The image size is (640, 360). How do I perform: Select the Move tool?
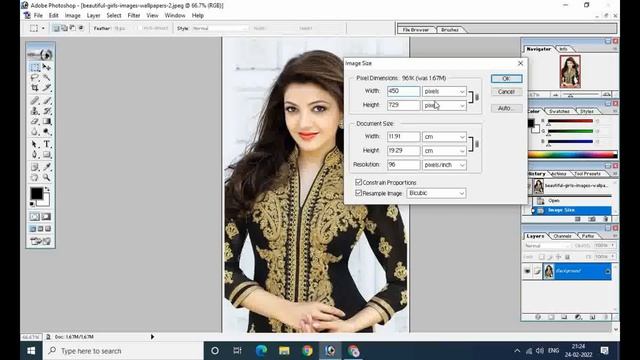pyautogui.click(x=47, y=67)
